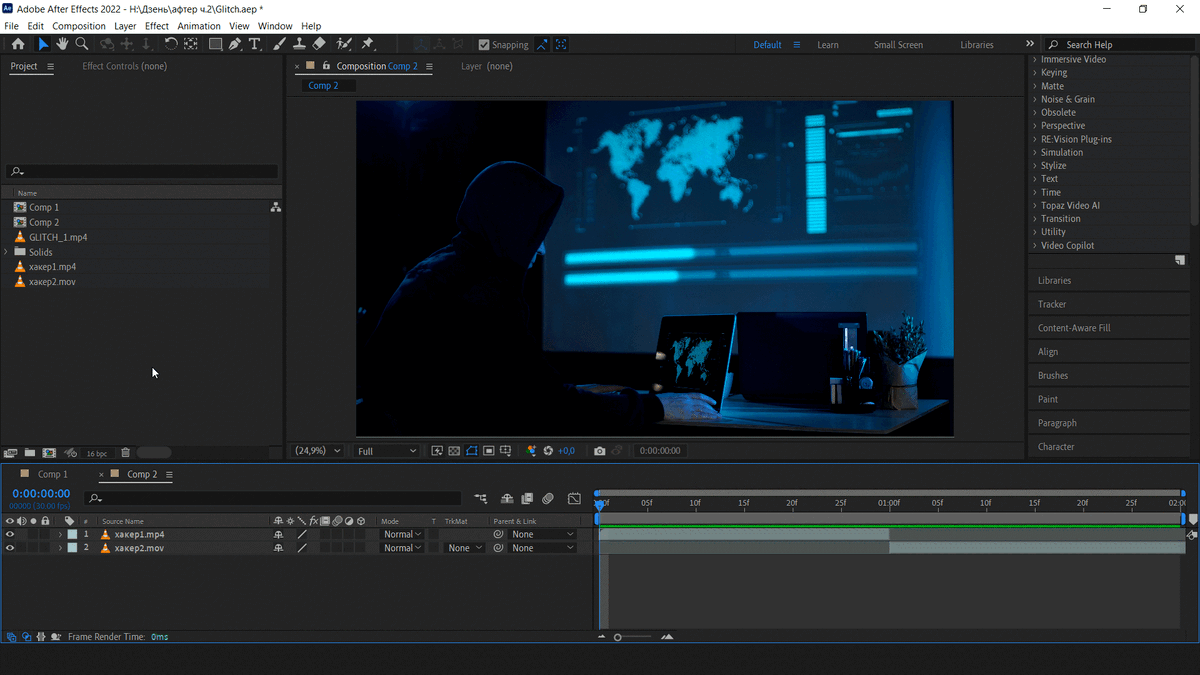Open blending Mode dropdown for хакер2.mov
The width and height of the screenshot is (1200, 675).
point(402,548)
